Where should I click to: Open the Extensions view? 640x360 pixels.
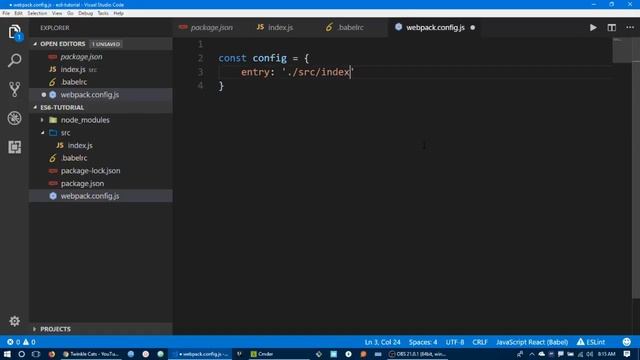coord(14,147)
